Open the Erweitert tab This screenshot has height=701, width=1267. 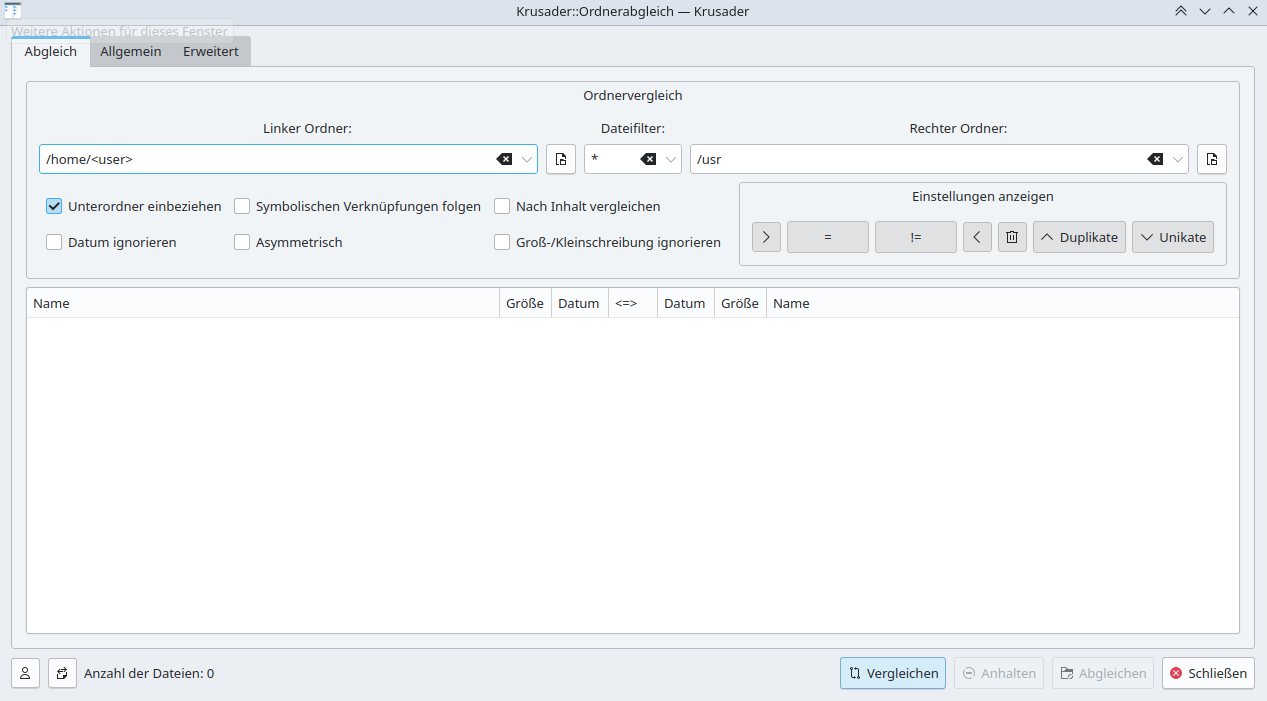point(211,51)
